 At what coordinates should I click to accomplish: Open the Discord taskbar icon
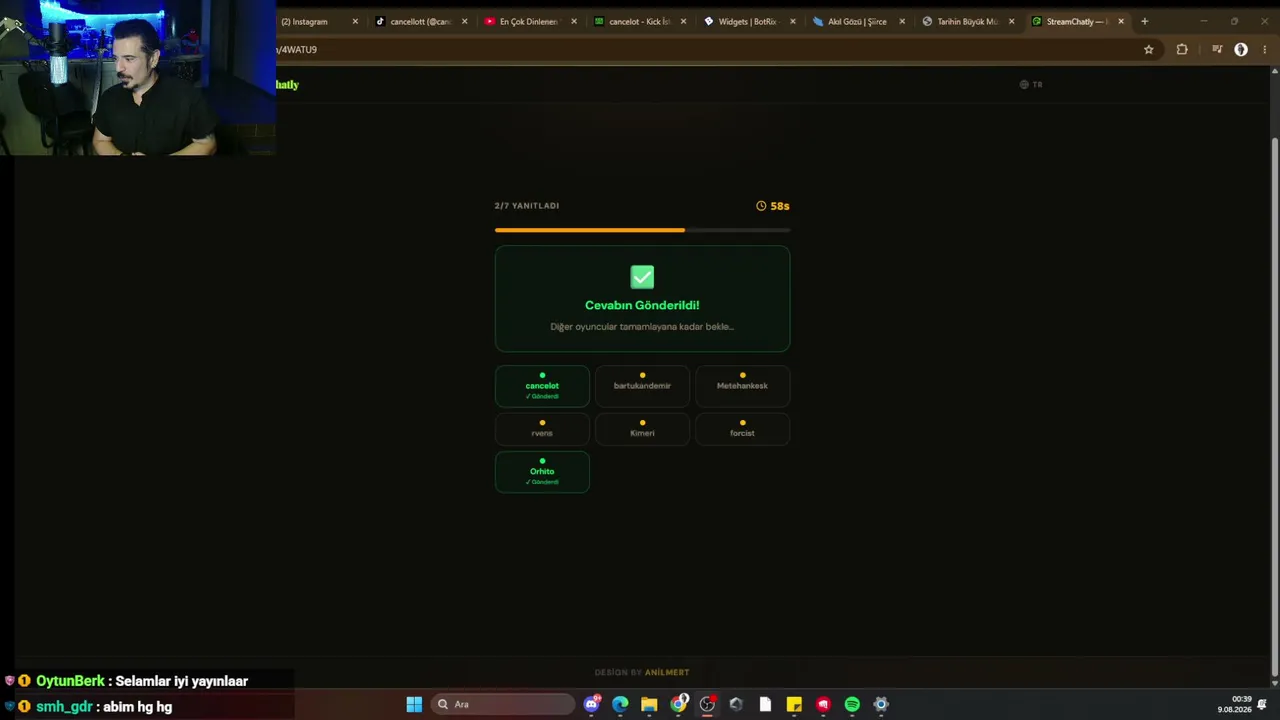point(592,704)
